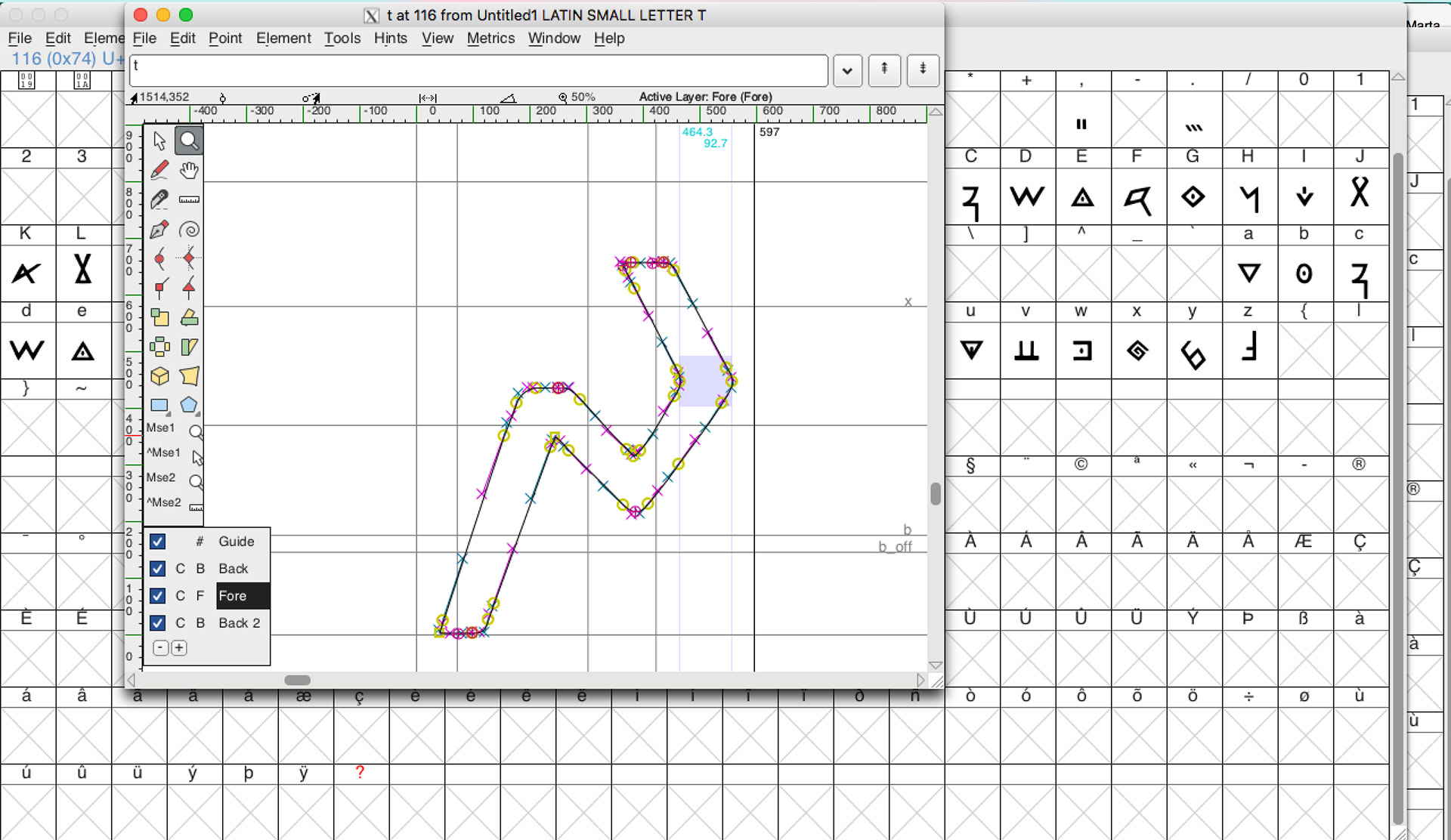Image resolution: width=1451 pixels, height=840 pixels.
Task: Select glyph cell K in font view
Action: tap(27, 273)
